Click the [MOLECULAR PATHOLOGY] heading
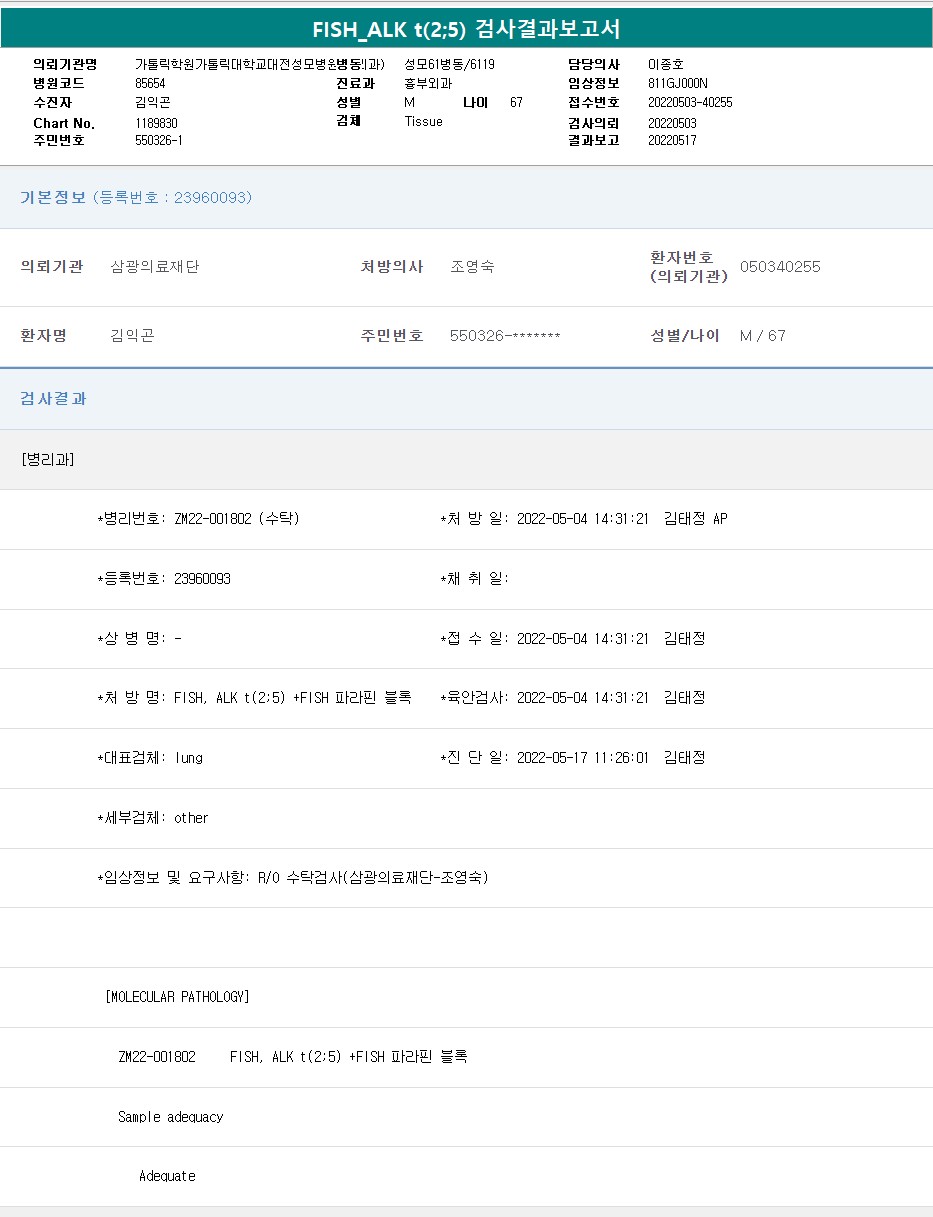Image resolution: width=933 pixels, height=1217 pixels. [177, 997]
